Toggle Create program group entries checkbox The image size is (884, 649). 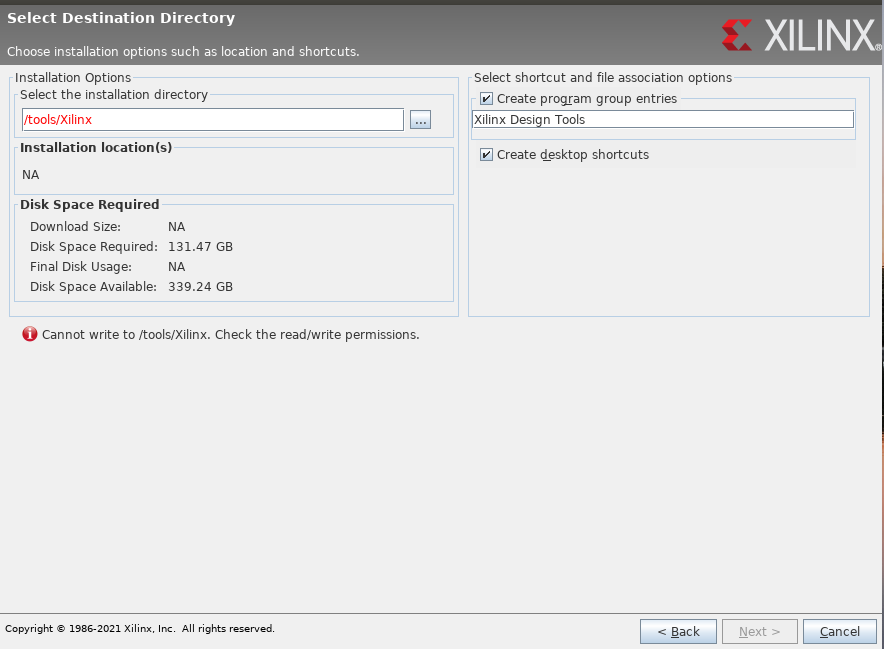pyautogui.click(x=486, y=99)
